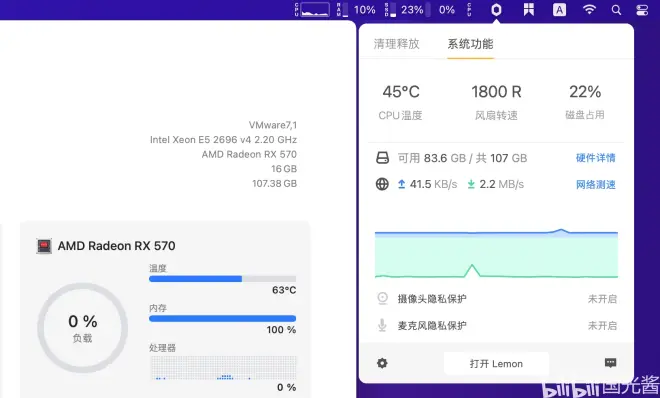Viewport: 660px width, 398px height.
Task: Click the 16 GB memory text
Action: (284, 169)
